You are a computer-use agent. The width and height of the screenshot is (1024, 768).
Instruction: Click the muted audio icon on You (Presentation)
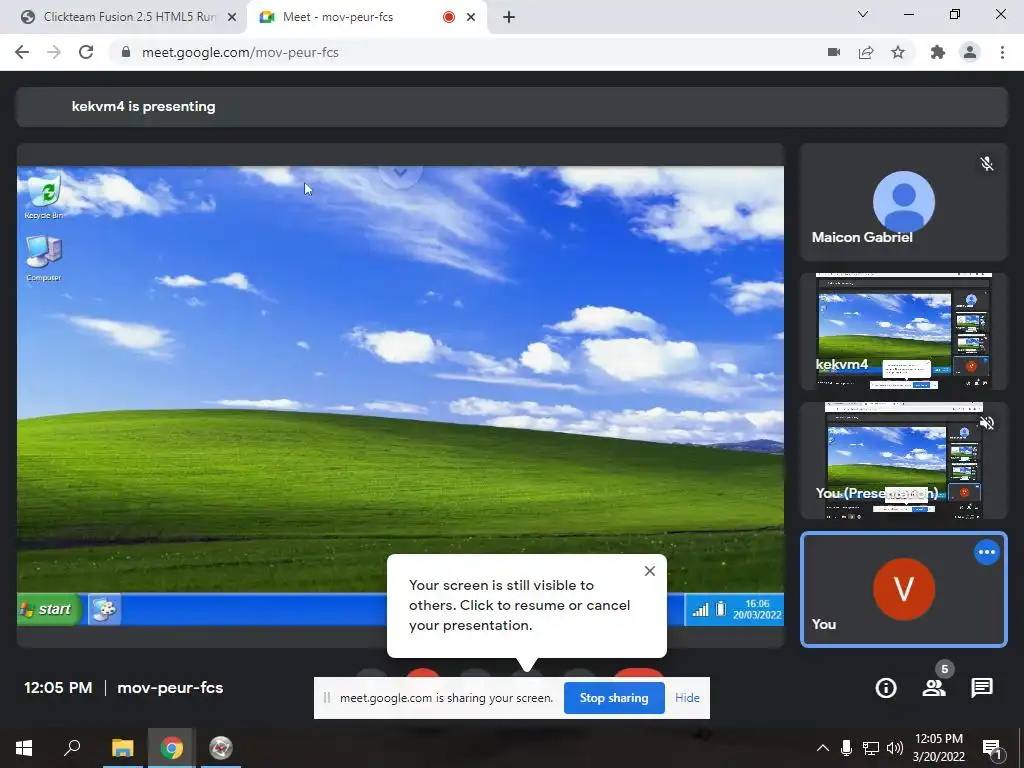(x=987, y=423)
